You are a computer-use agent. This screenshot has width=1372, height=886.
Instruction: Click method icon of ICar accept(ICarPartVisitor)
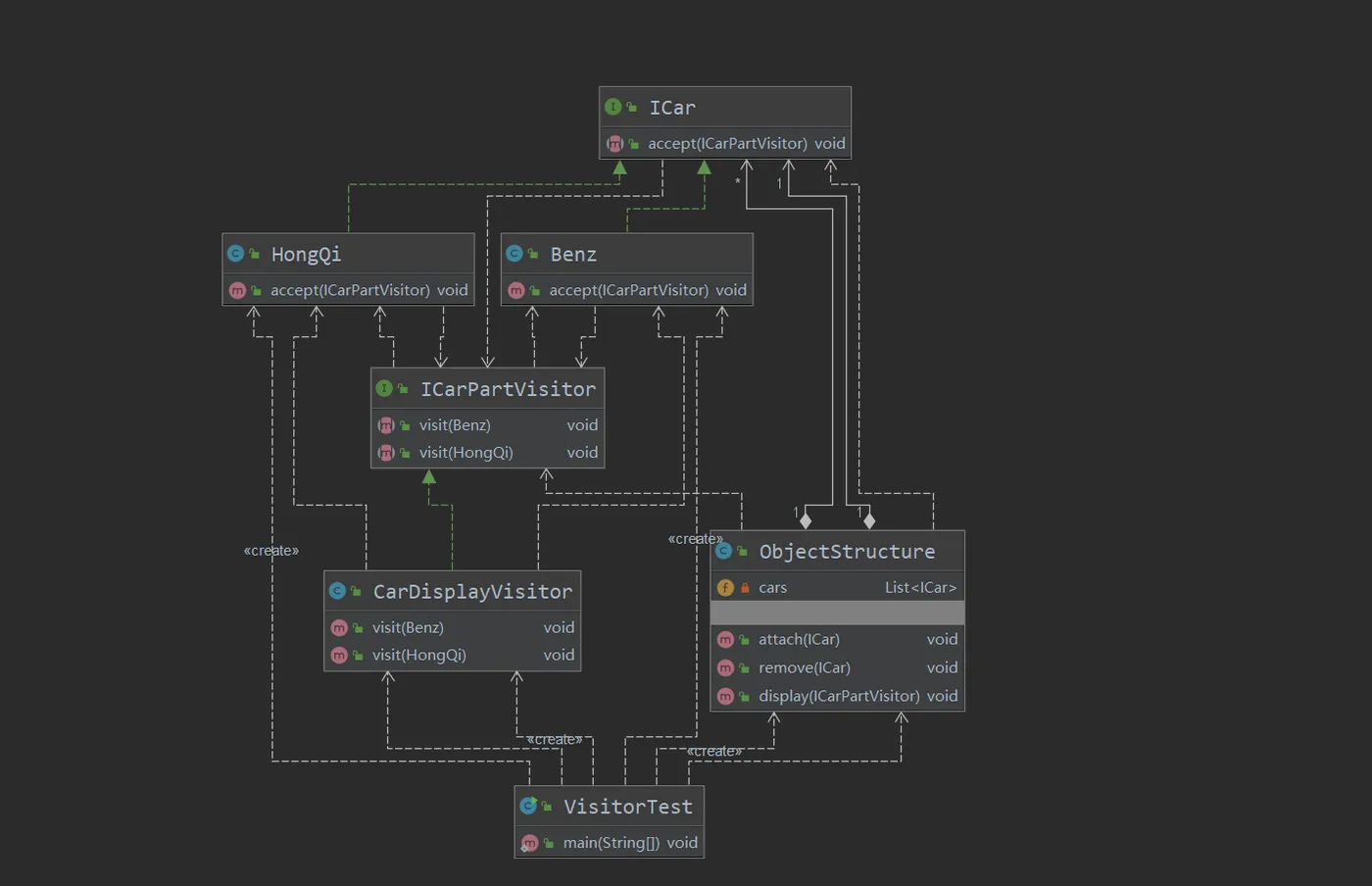614,143
